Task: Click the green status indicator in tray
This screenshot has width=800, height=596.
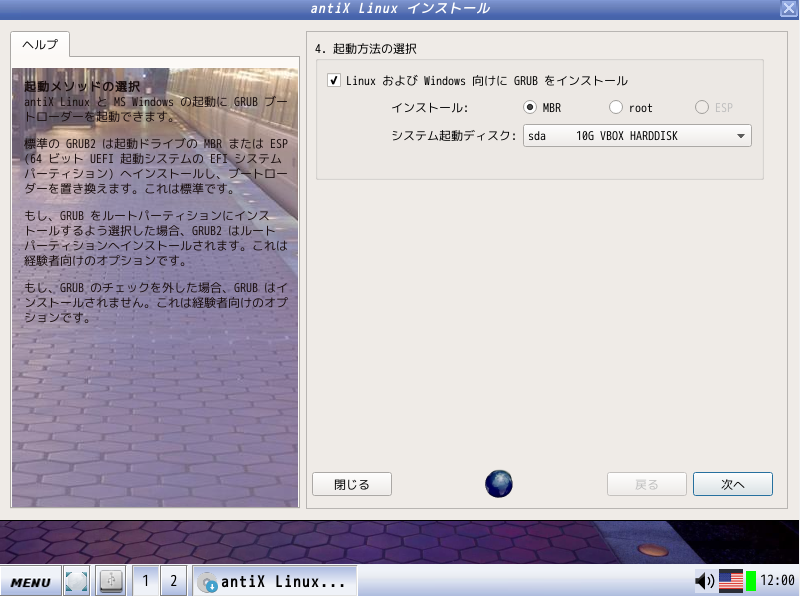Action: point(751,581)
